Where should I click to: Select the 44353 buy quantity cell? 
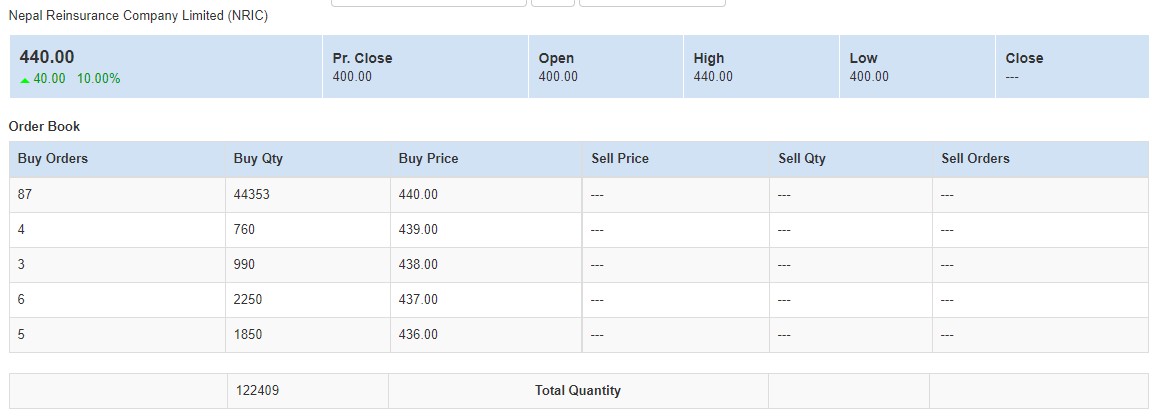click(x=308, y=195)
